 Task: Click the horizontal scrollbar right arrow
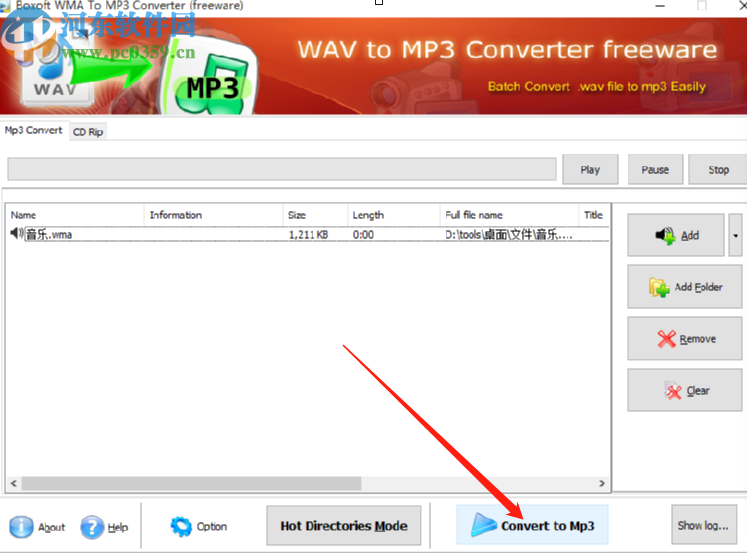click(x=602, y=483)
